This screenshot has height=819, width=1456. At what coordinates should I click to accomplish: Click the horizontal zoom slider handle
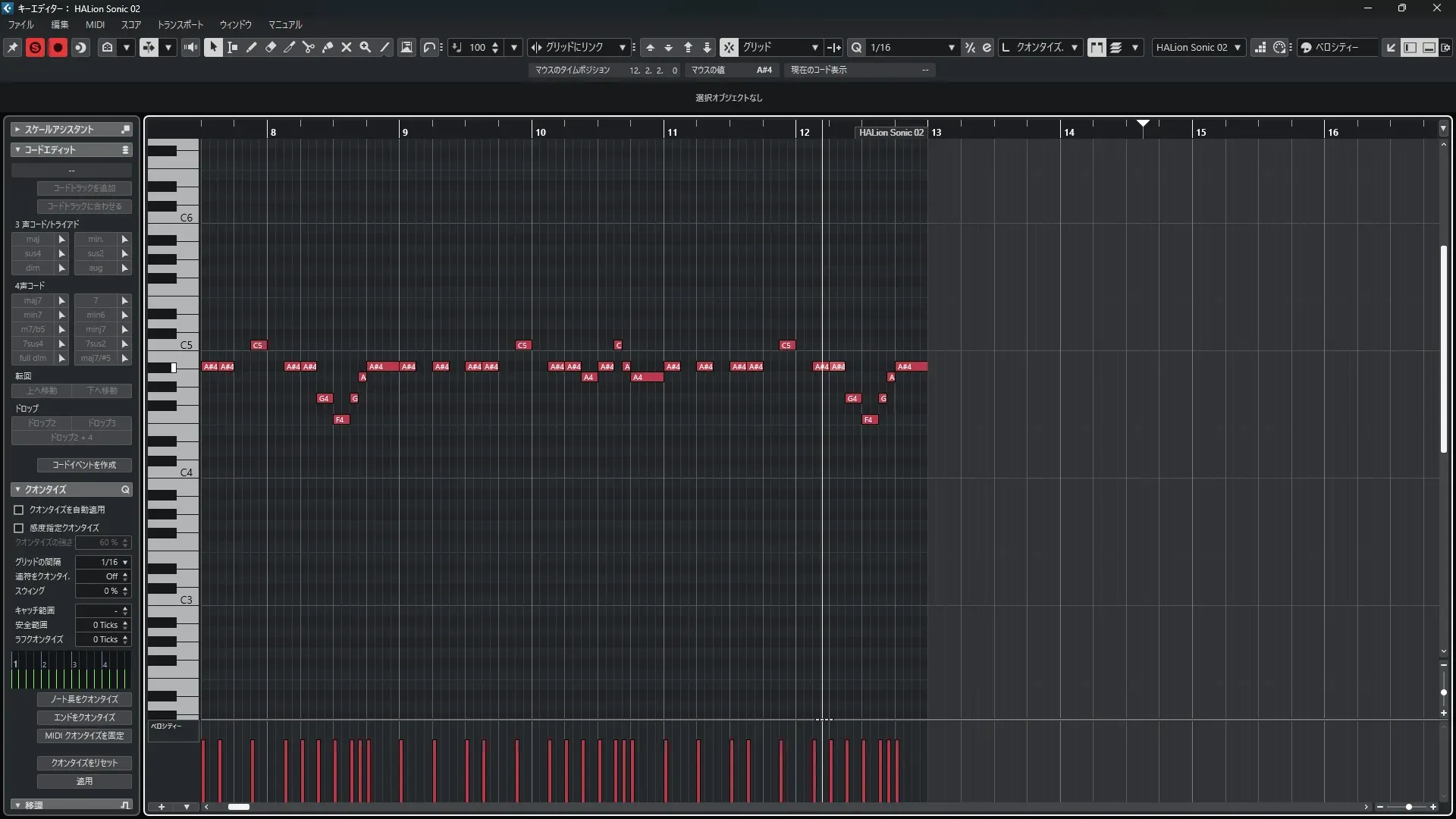click(1408, 807)
